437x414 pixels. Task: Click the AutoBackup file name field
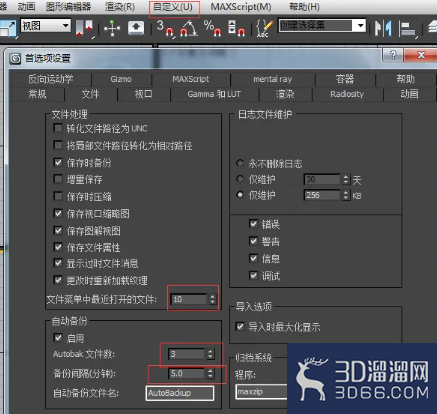(x=180, y=393)
